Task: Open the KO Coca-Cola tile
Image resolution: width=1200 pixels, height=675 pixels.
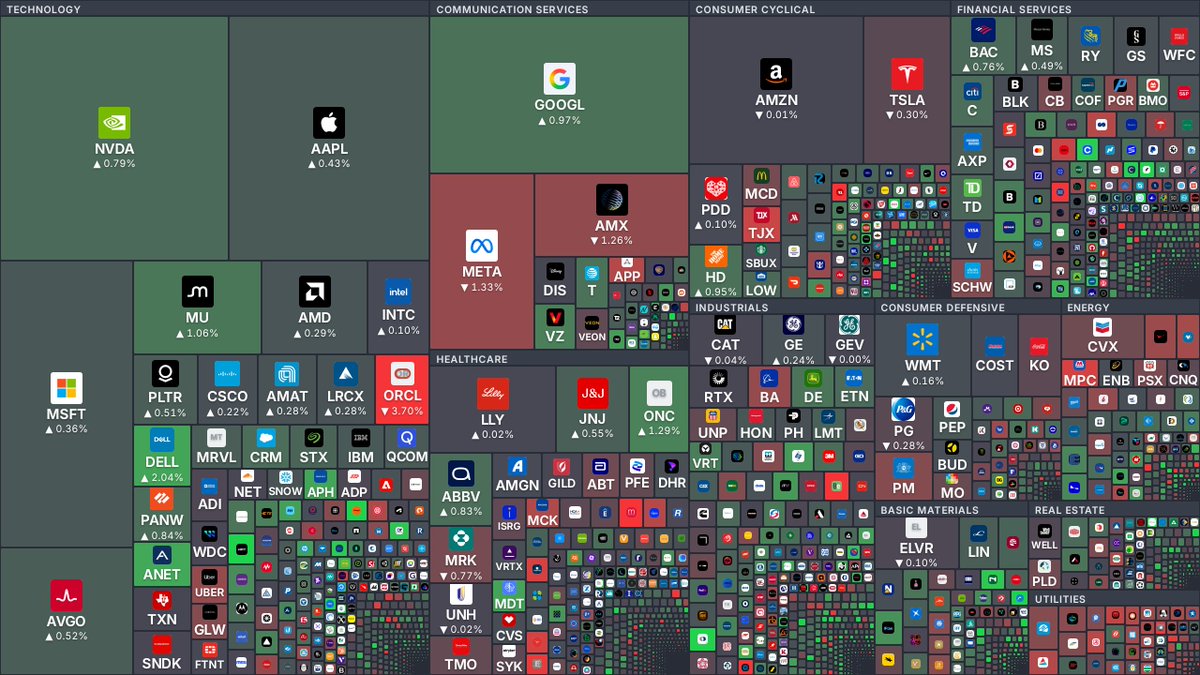Action: [1039, 354]
